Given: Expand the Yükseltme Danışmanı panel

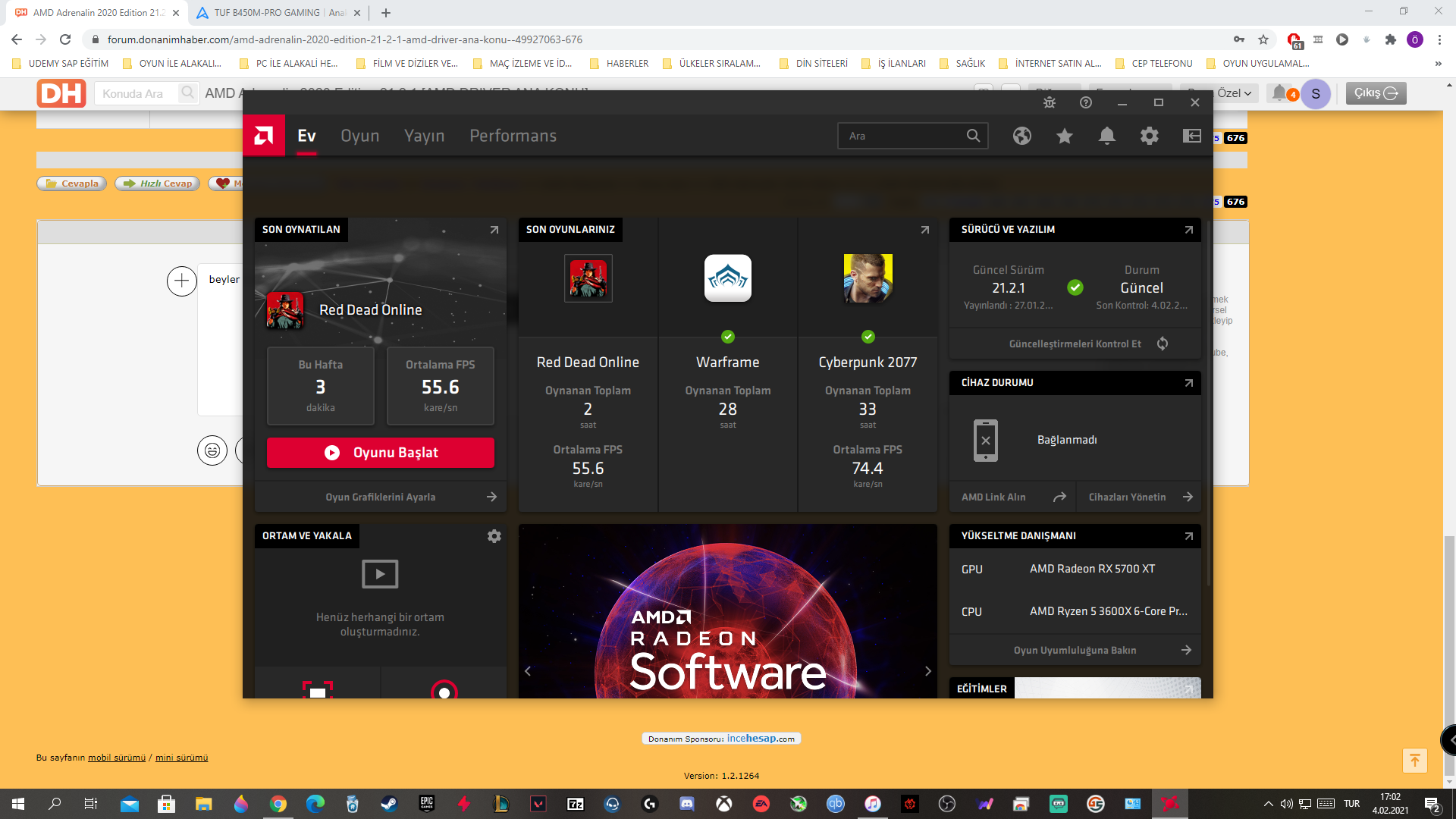Looking at the screenshot, I should (1189, 536).
